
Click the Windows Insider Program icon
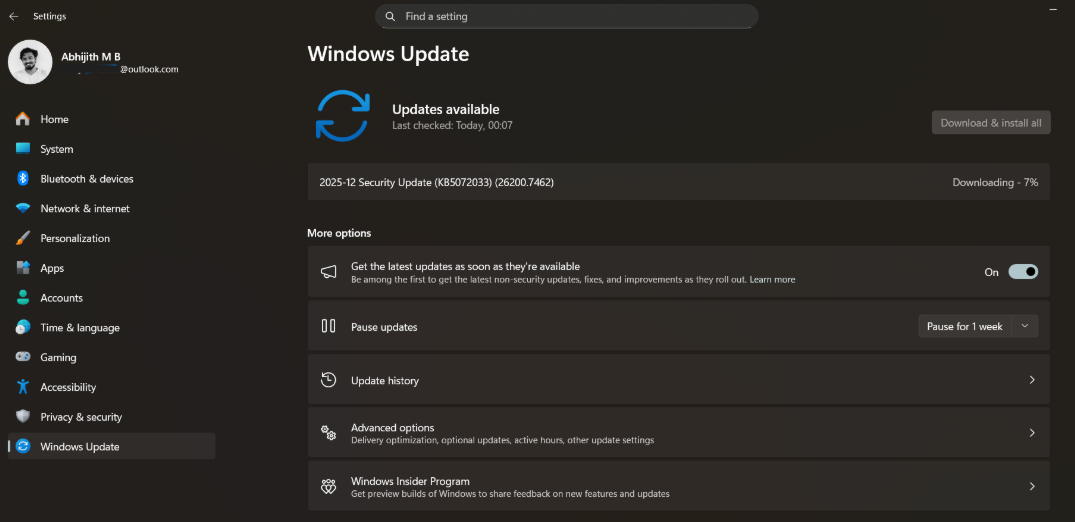[328, 487]
